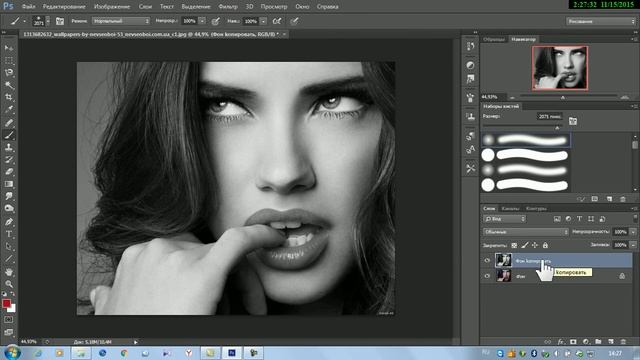Select the Brush tool in the toolbox

pos(9,135)
